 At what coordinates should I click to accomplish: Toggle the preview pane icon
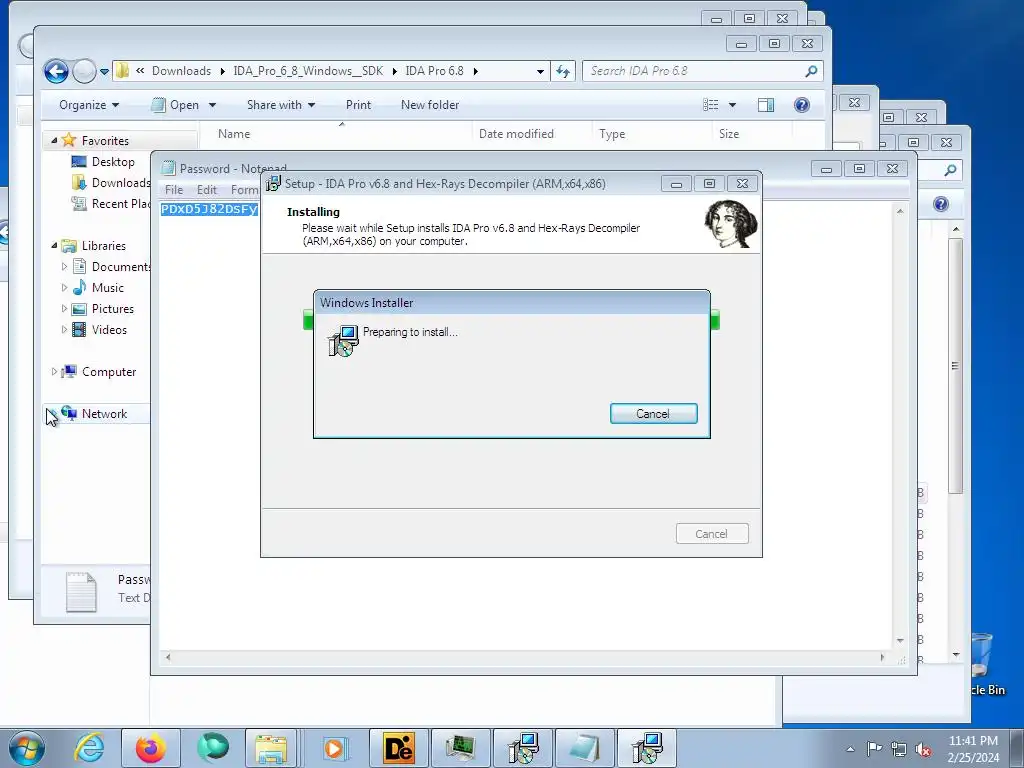click(x=766, y=104)
